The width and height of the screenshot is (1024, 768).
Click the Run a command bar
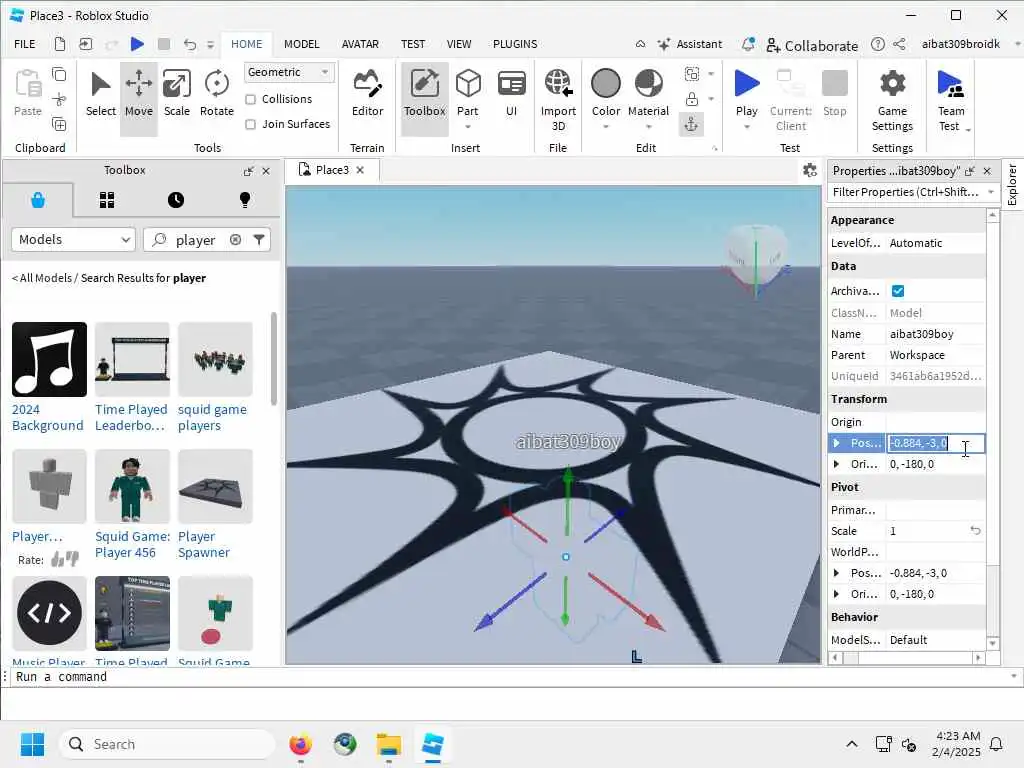click(x=509, y=677)
